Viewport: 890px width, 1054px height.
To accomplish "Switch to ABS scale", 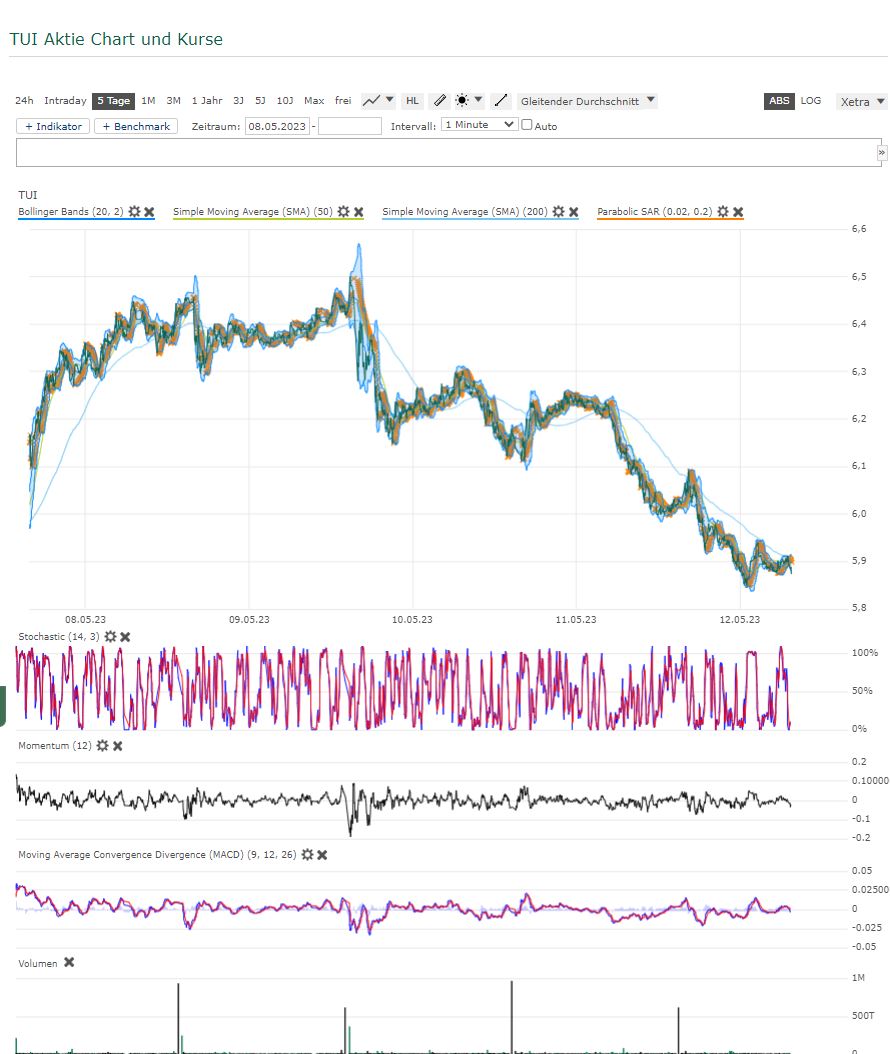I will (x=779, y=101).
